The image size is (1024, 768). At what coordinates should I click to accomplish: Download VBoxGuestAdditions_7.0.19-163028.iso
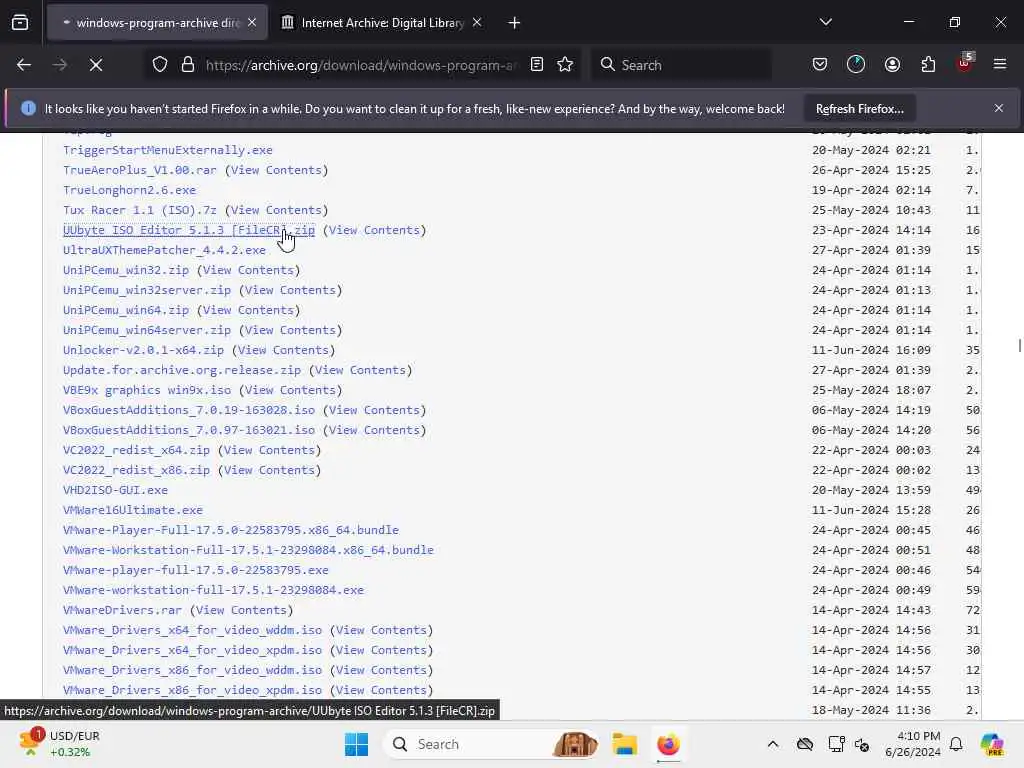tap(189, 410)
